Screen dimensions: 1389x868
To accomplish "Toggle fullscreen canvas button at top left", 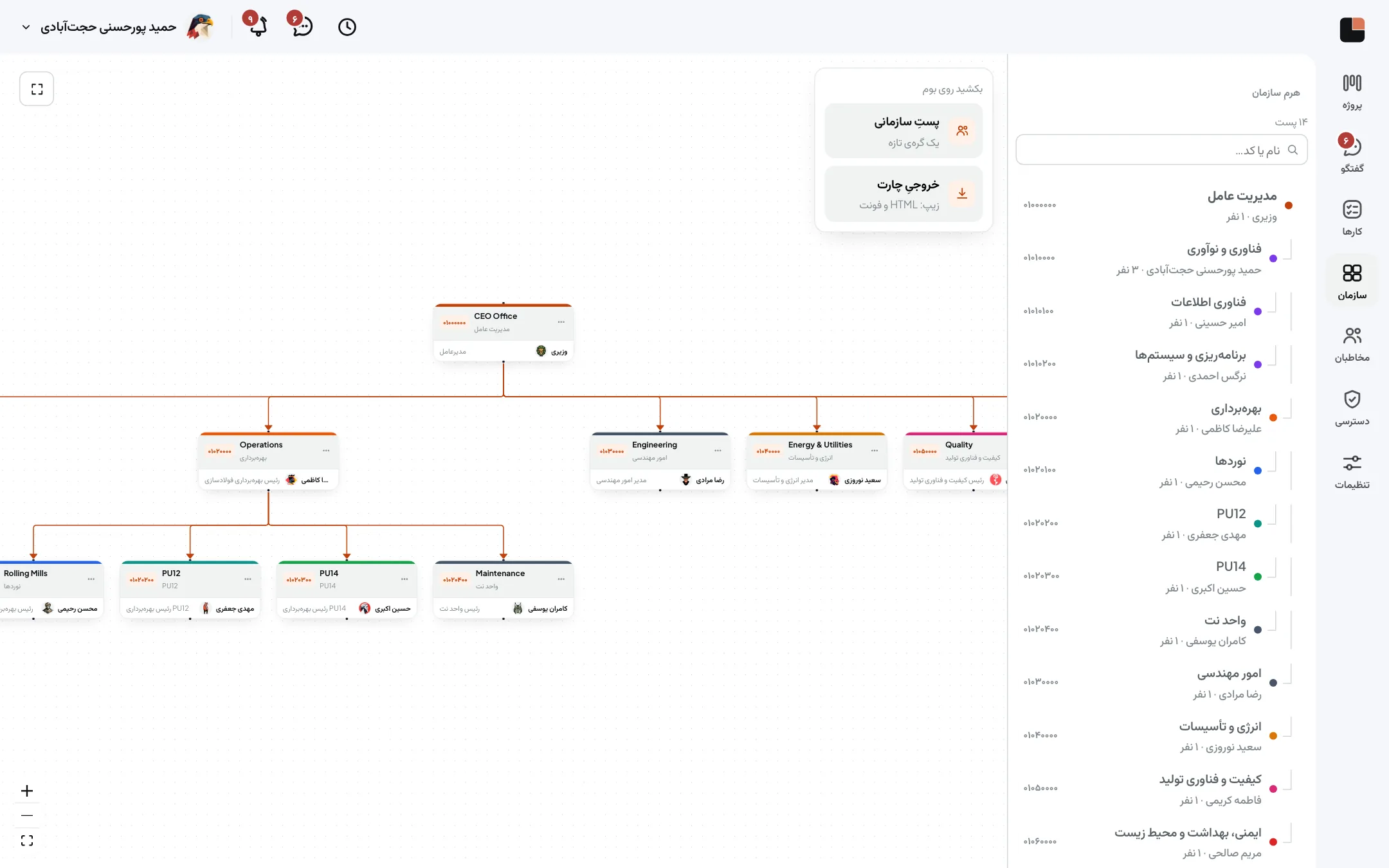I will 37,89.
